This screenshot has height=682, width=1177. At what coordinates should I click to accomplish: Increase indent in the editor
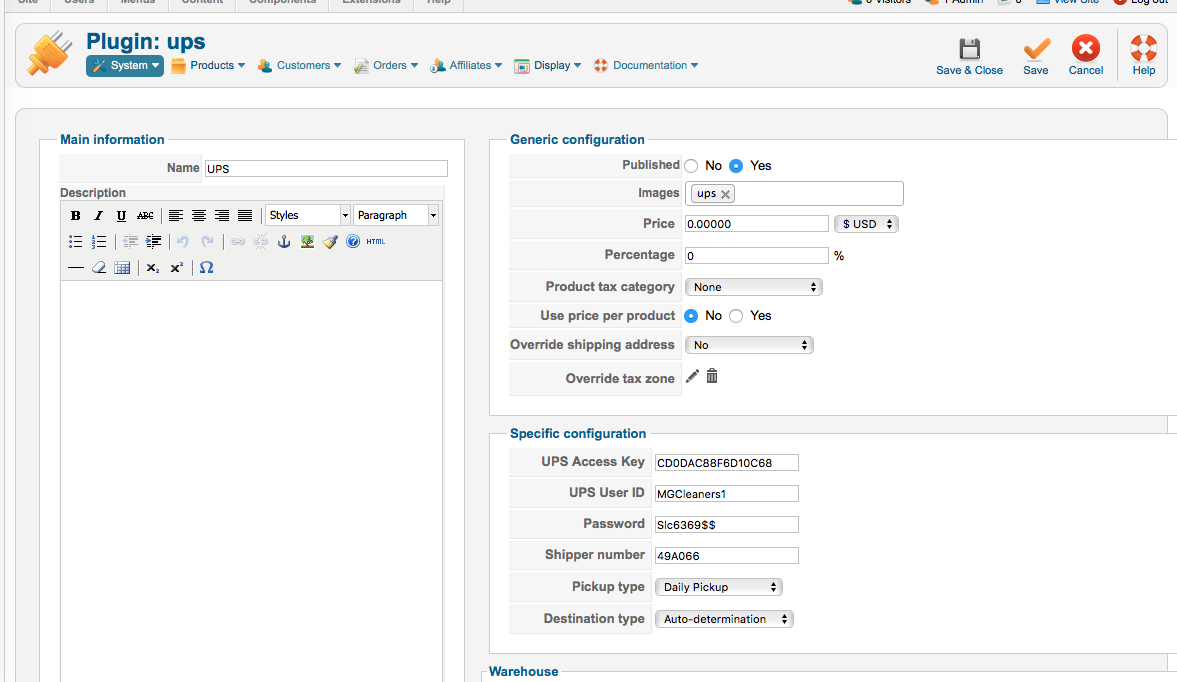[153, 242]
